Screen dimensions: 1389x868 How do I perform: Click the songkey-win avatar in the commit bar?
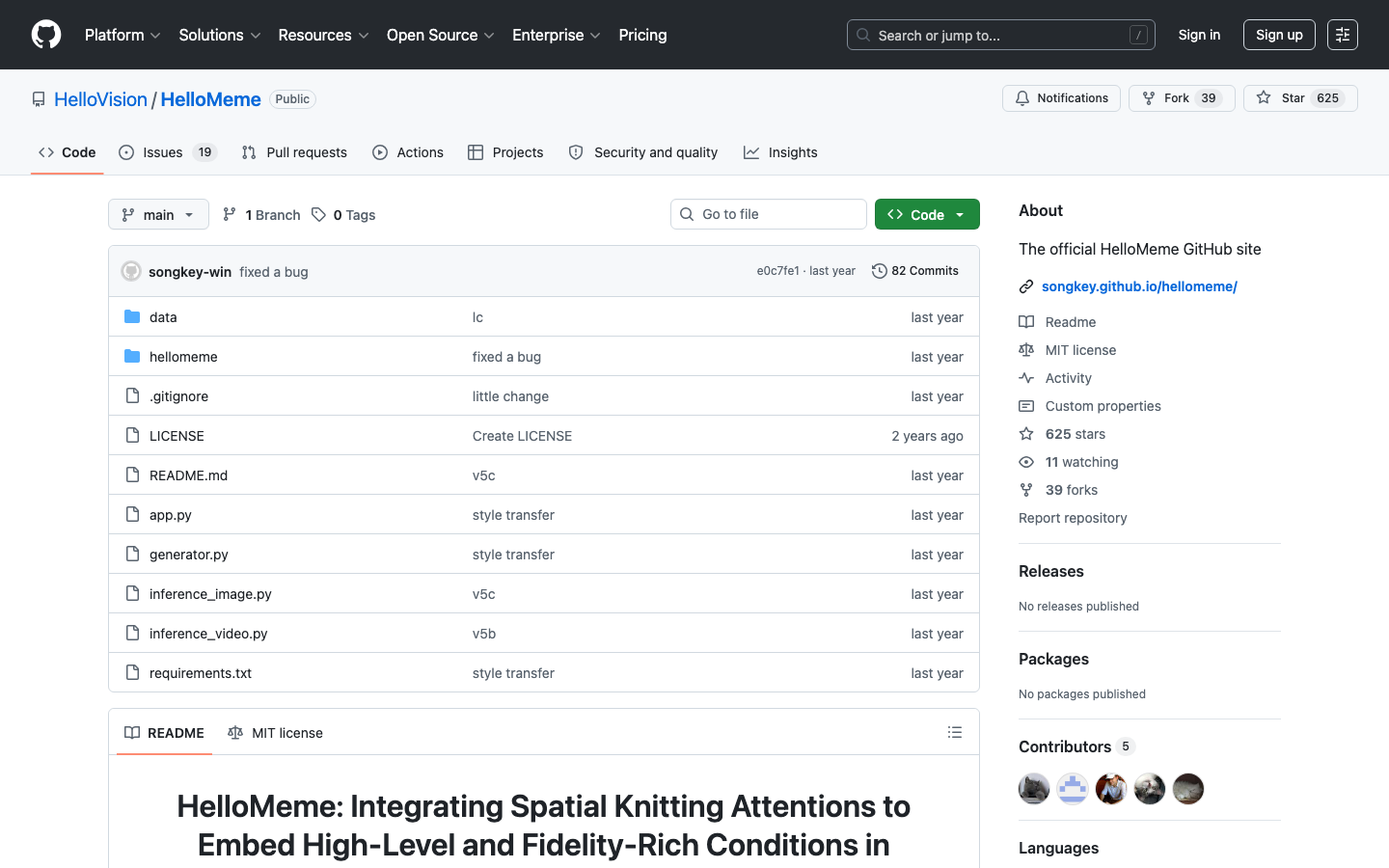(x=131, y=271)
